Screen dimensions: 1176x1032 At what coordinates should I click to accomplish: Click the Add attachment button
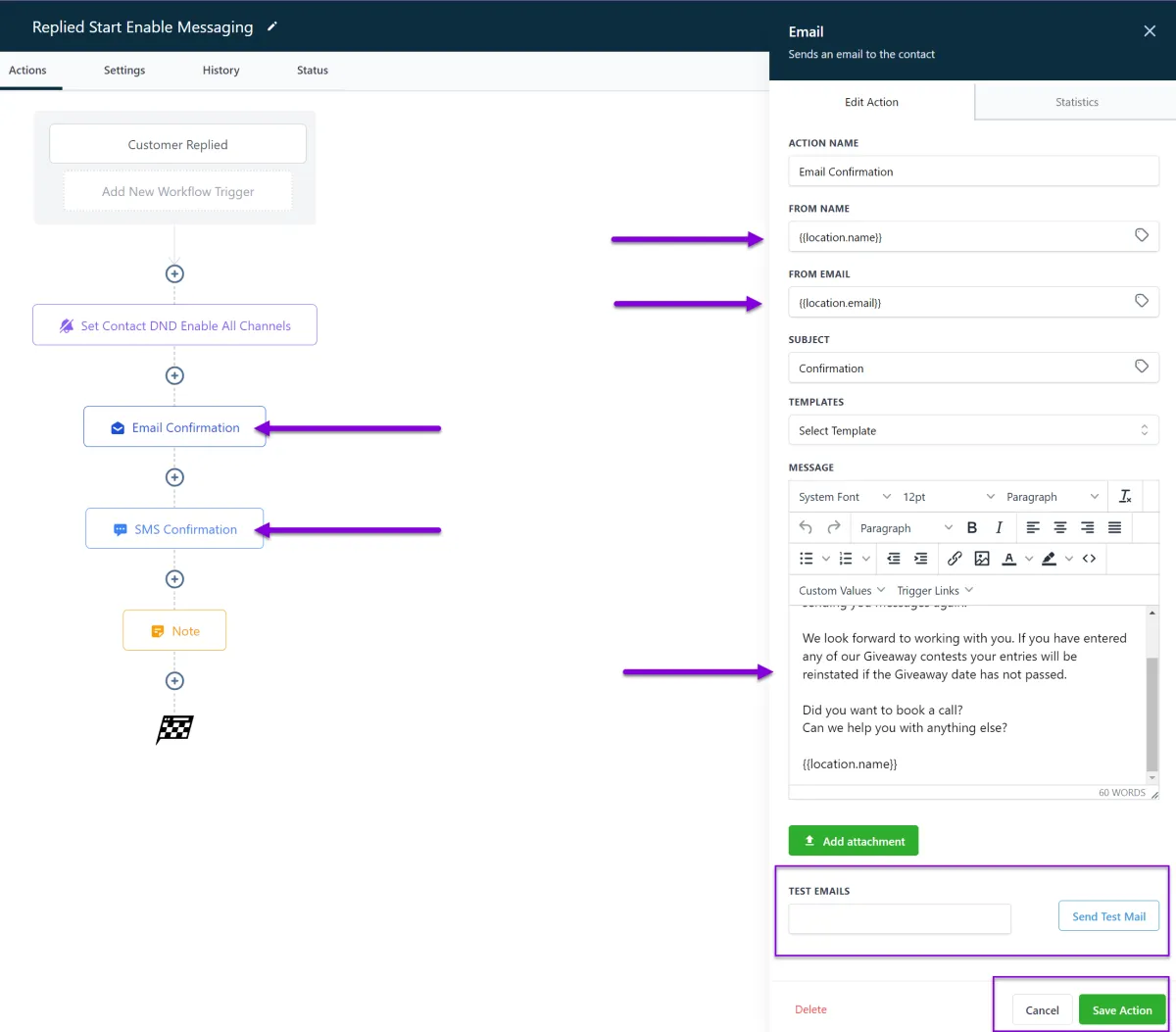854,841
